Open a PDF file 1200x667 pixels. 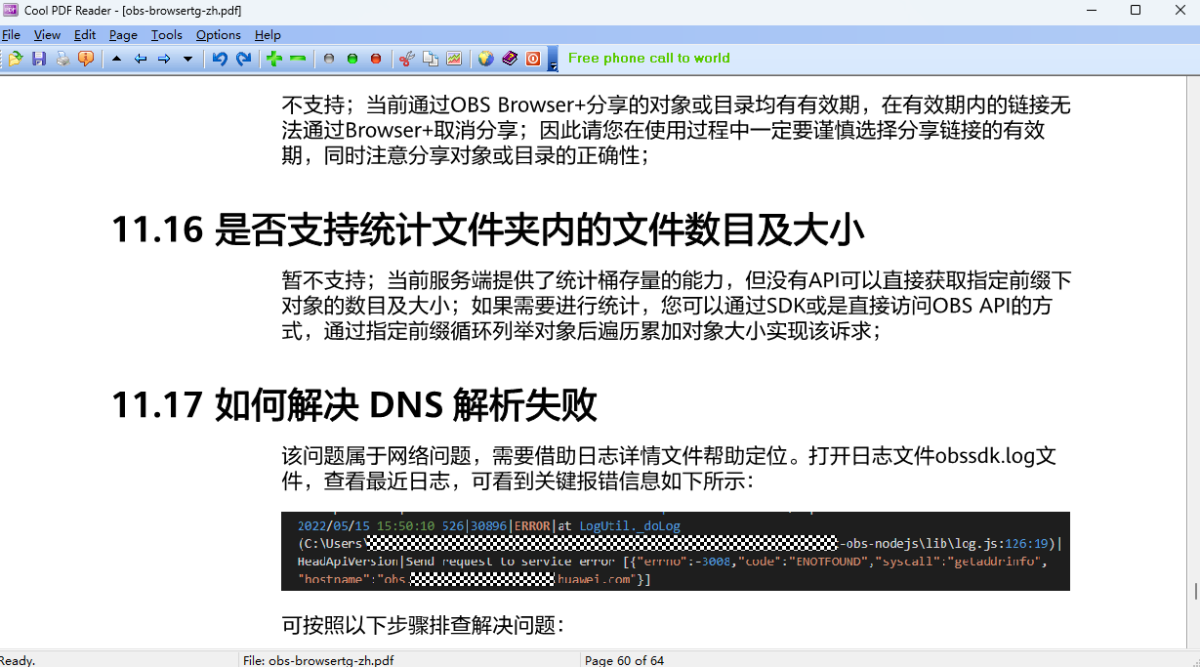pyautogui.click(x=14, y=59)
